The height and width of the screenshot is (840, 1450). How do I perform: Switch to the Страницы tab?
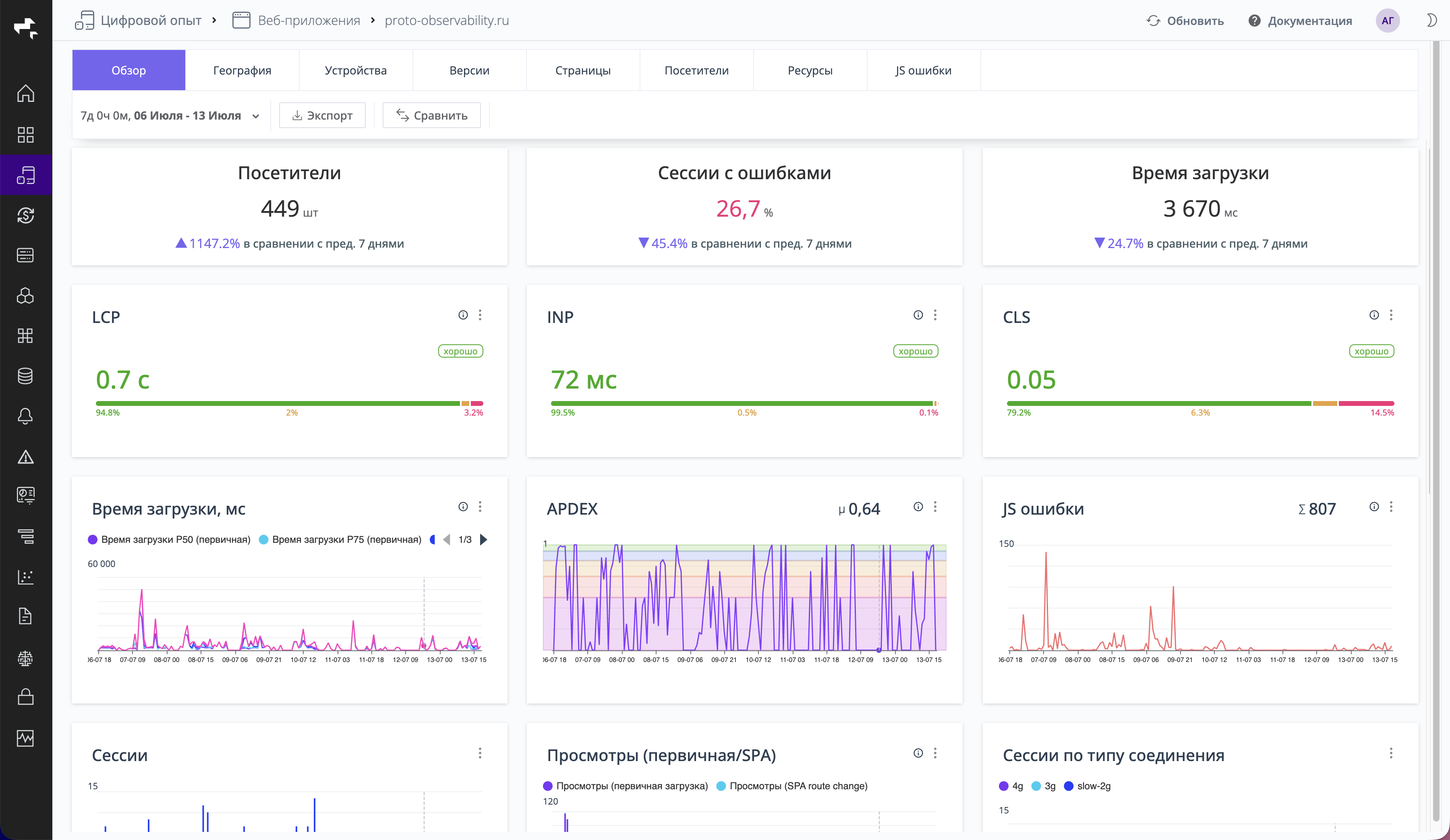(583, 70)
